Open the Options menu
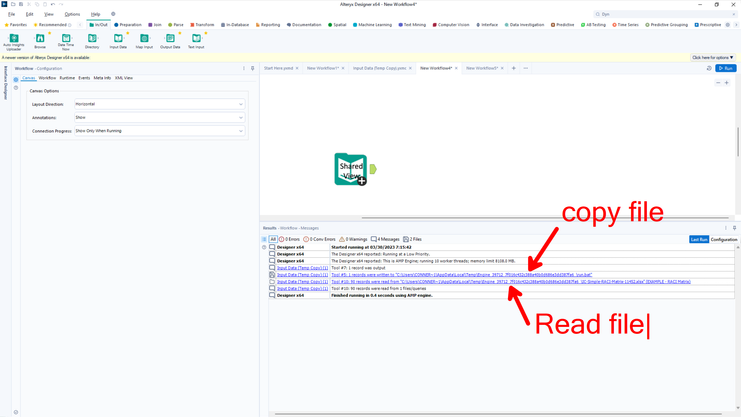The image size is (741, 417). [72, 14]
